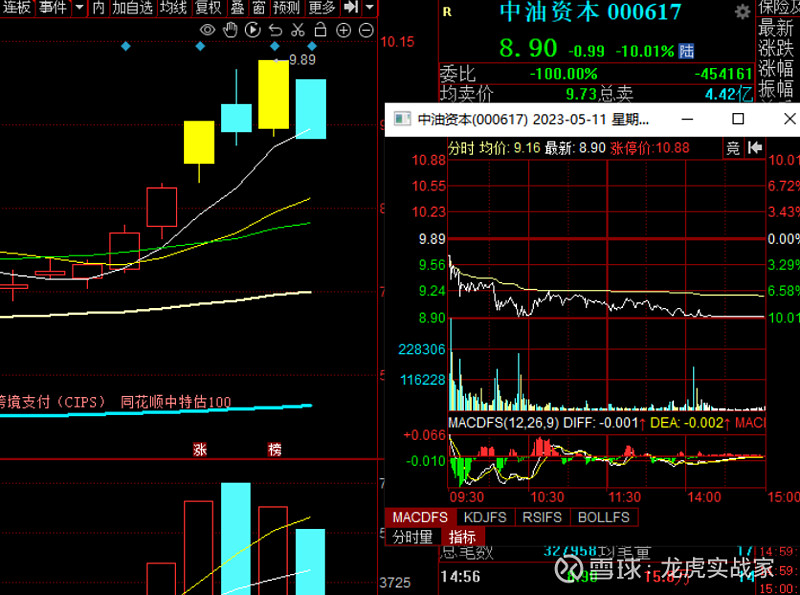The width and height of the screenshot is (800, 595).
Task: Click the first blue diamond event marker
Action: [x=126, y=46]
